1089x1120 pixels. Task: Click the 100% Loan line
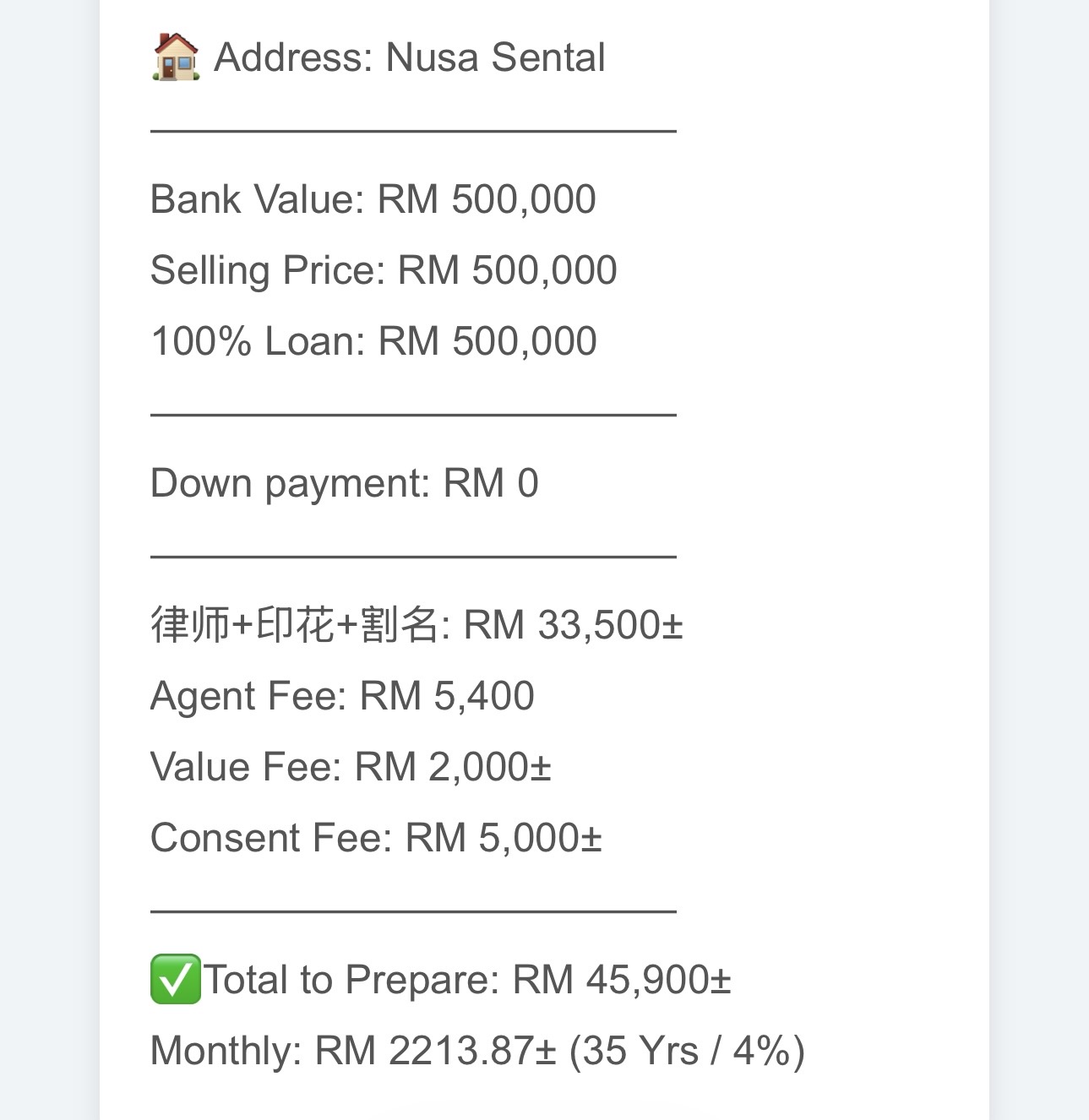tap(373, 342)
